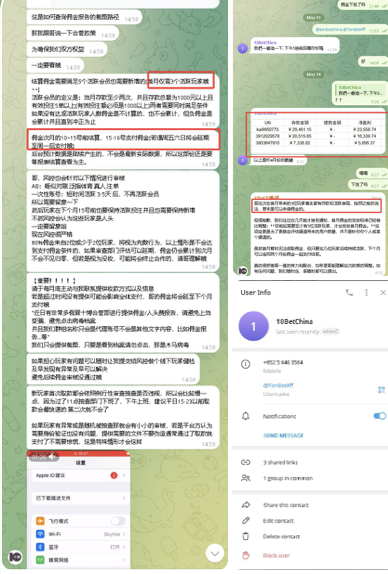Screen dimensions: 388x574
Task: Click the message starting with '【重要！！！！】'
Action: (123, 312)
